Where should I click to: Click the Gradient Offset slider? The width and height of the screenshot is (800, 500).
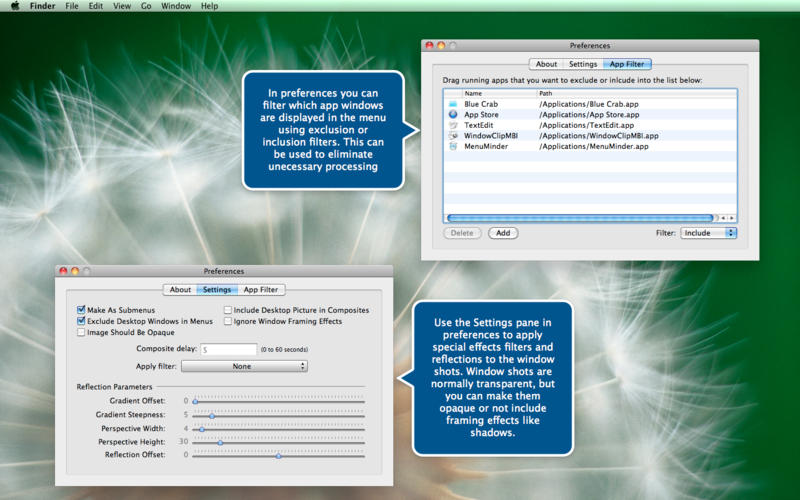[x=279, y=401]
